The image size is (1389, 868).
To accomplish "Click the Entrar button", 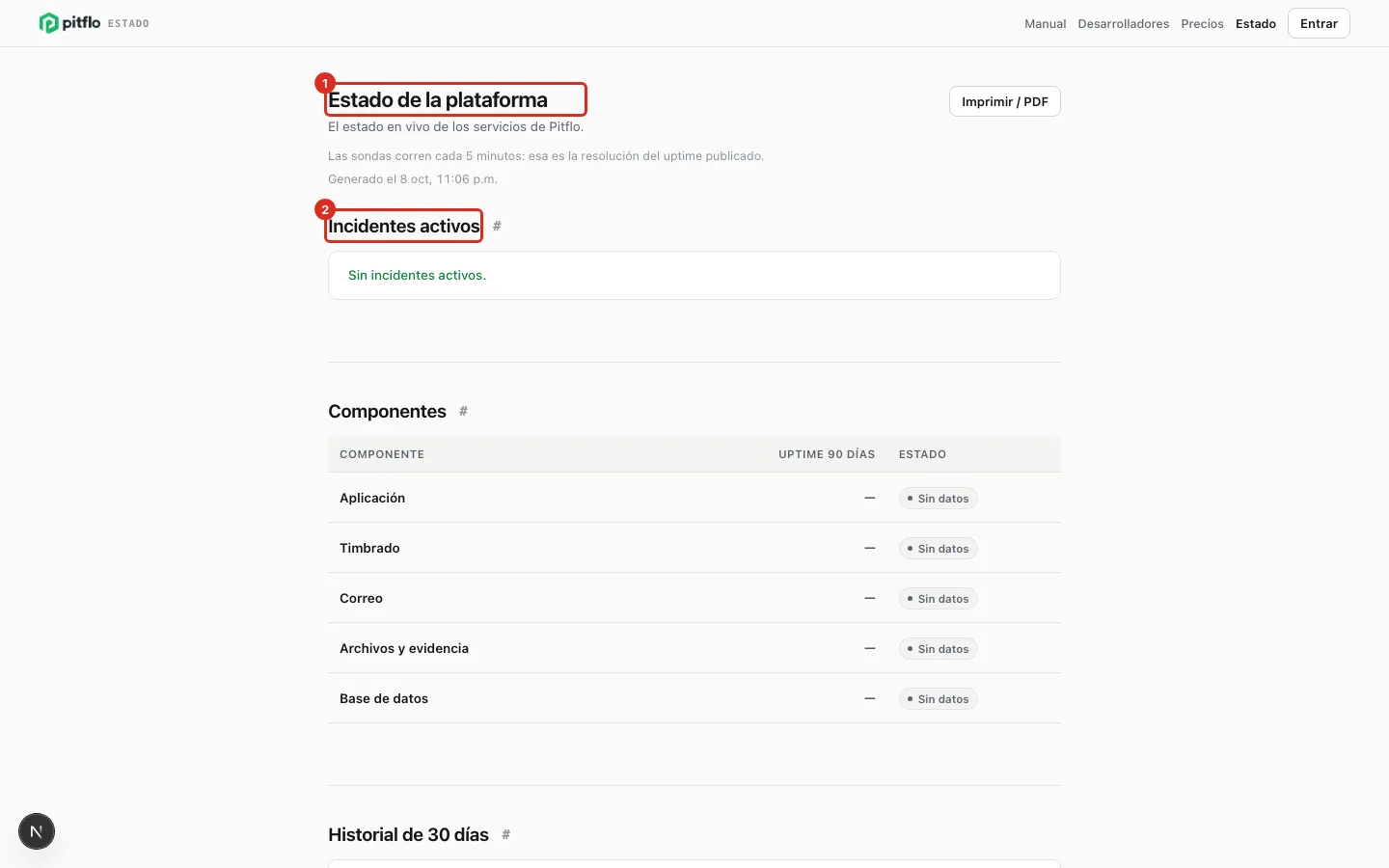I will [1319, 23].
